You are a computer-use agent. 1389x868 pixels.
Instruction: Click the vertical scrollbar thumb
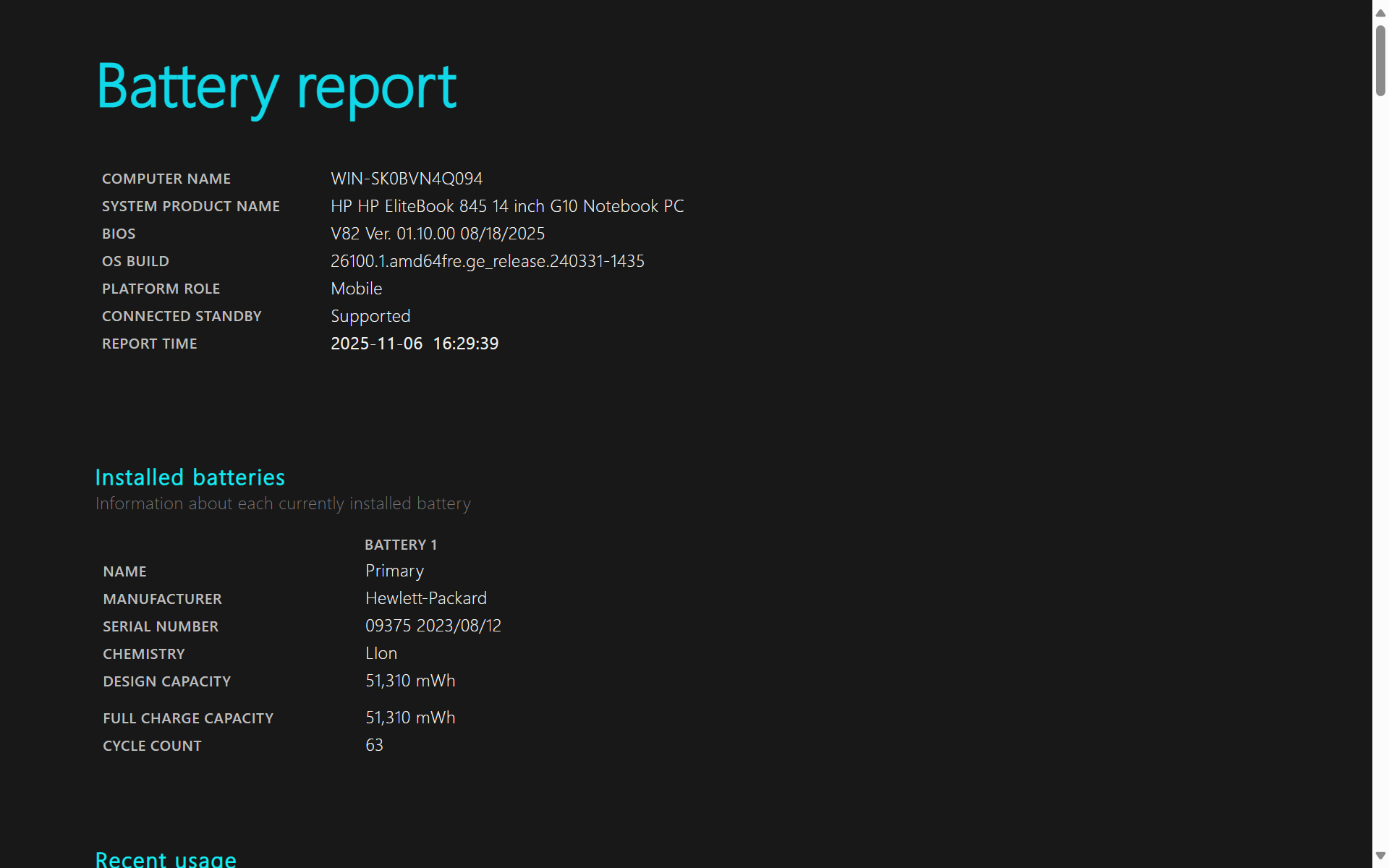pos(1380,61)
